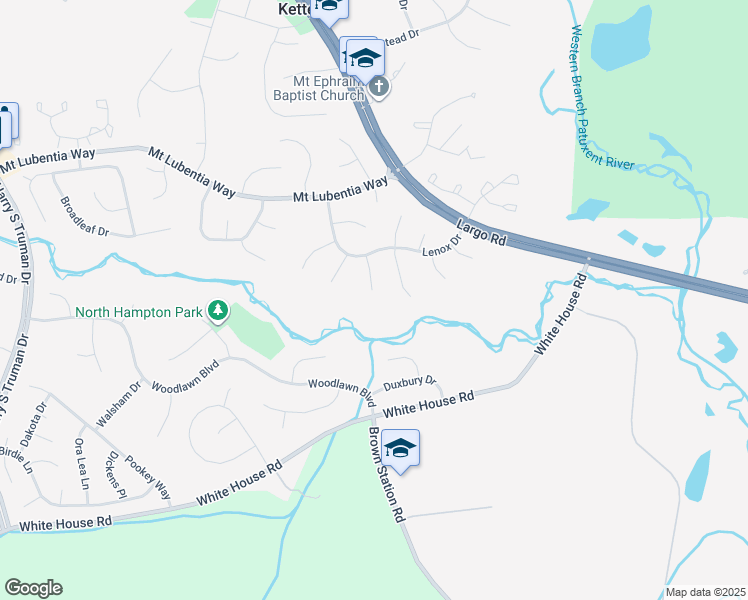Viewport: 748px width, 600px height.
Task: Click the Dickens Pl street label
Action: 115,475
